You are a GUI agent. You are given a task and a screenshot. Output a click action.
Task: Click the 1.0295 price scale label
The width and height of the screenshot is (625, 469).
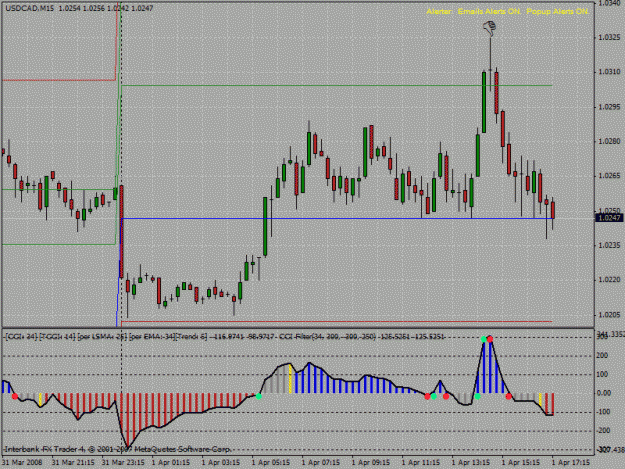pos(610,107)
